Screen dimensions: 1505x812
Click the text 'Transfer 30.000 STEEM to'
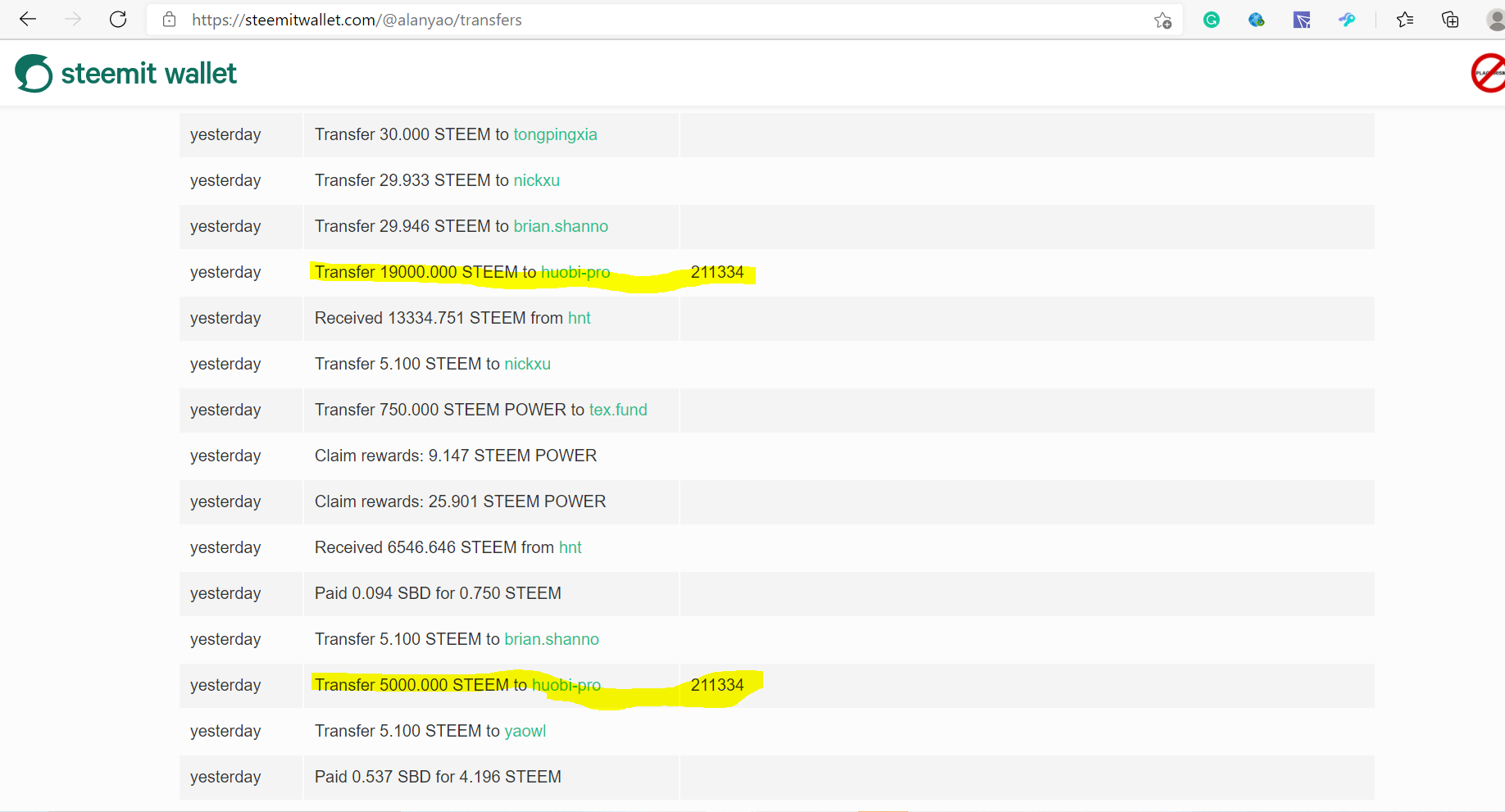click(x=411, y=134)
